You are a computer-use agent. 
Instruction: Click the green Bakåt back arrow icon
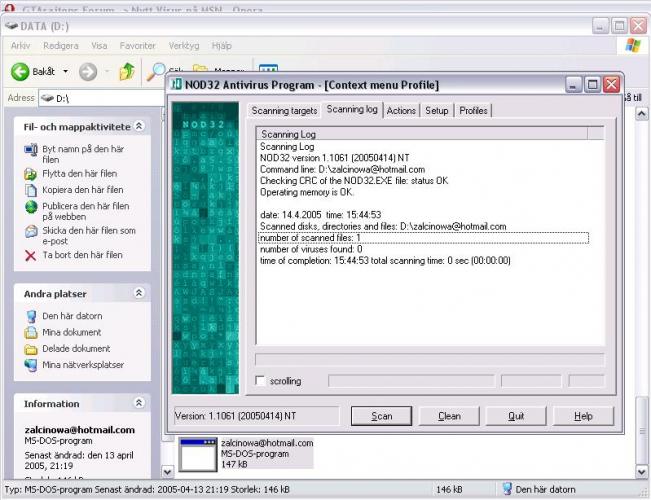(20, 72)
